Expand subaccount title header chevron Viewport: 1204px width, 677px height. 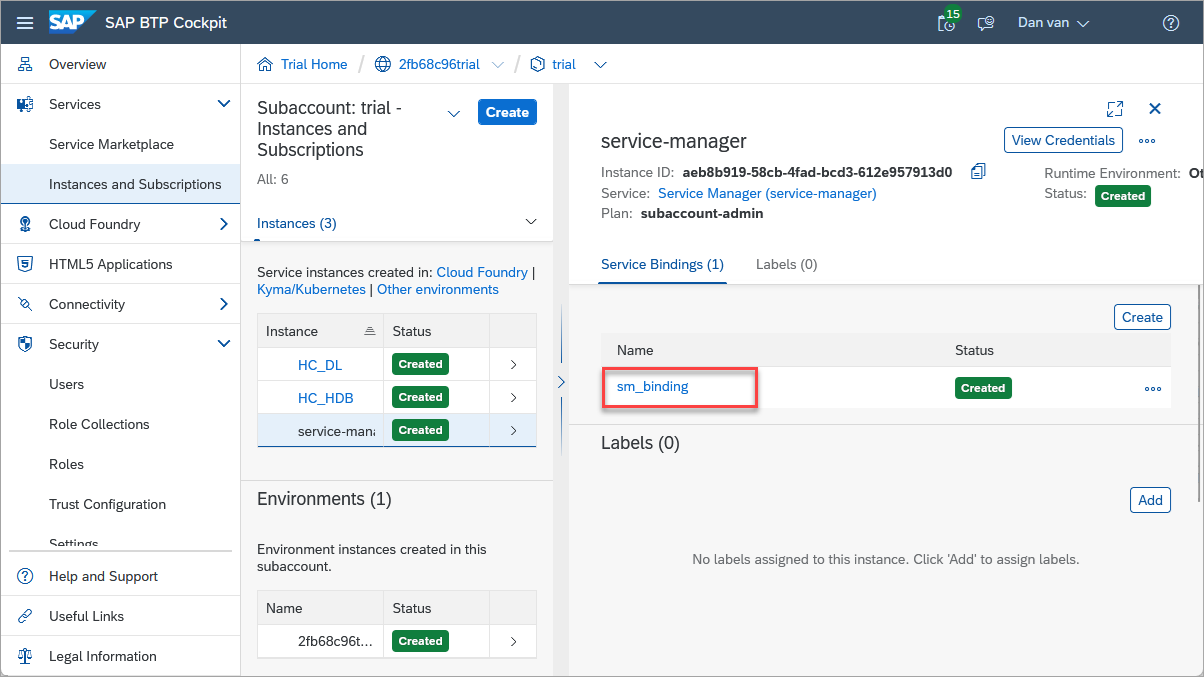[x=453, y=113]
